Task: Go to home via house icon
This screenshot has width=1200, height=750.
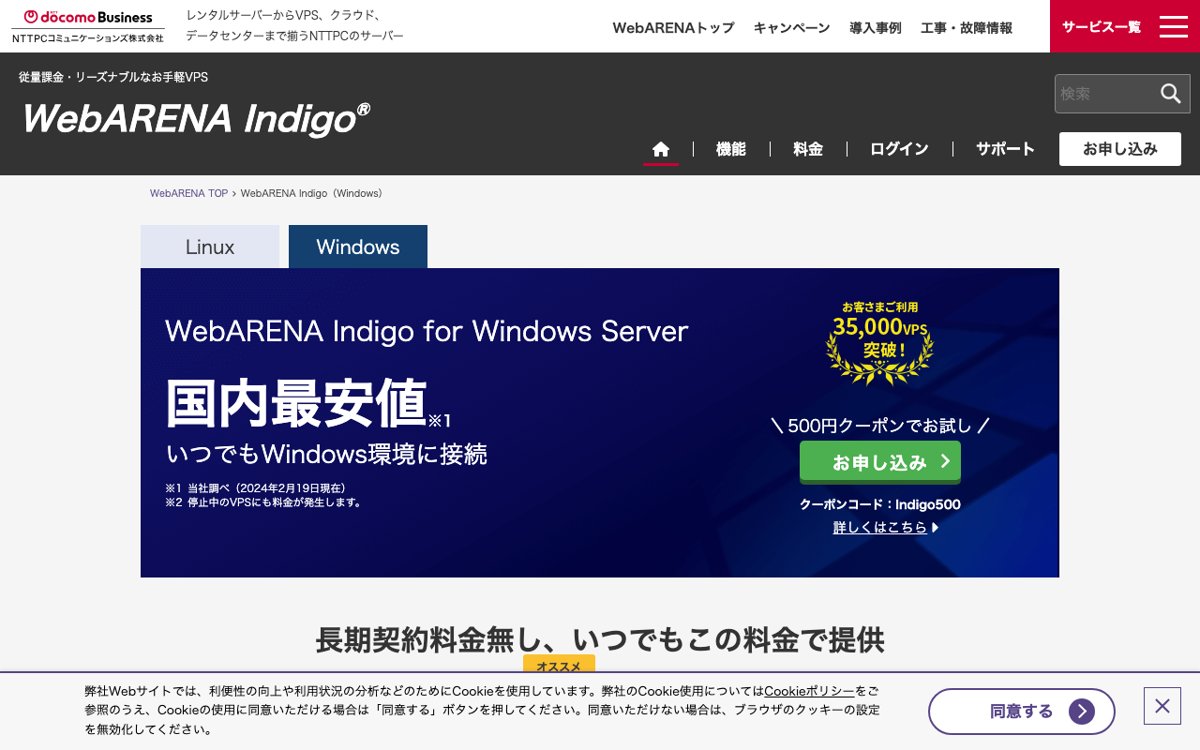Action: 661,149
